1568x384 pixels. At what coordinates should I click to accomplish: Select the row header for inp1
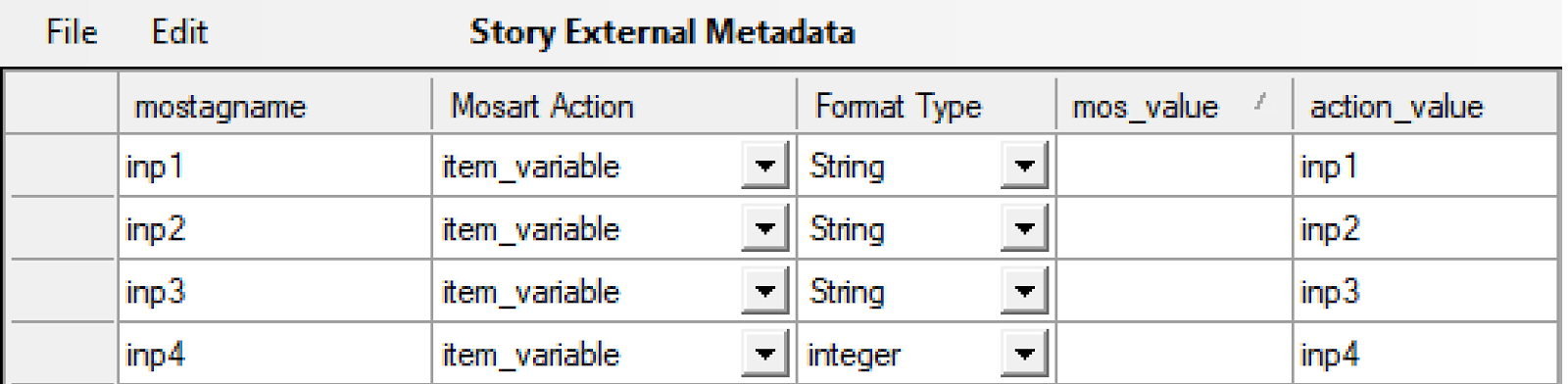click(62, 166)
